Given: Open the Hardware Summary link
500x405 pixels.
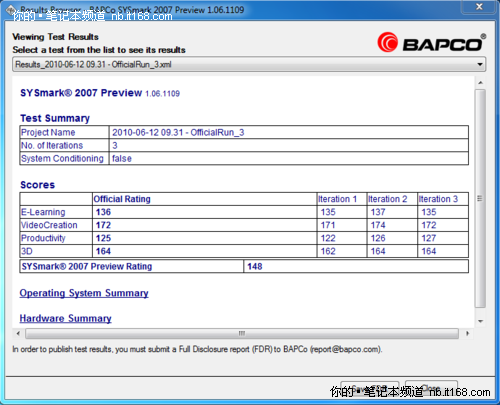Looking at the screenshot, I should tap(65, 318).
